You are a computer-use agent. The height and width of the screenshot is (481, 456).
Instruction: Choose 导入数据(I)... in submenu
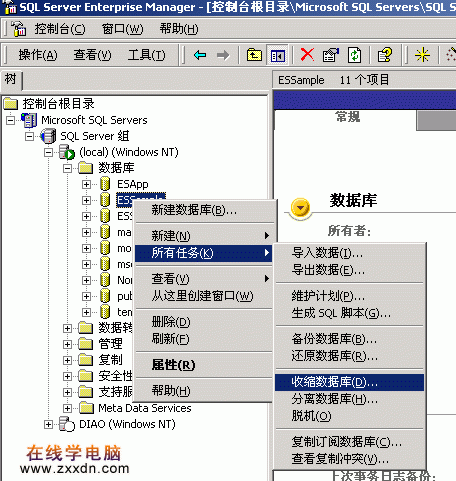(349, 253)
